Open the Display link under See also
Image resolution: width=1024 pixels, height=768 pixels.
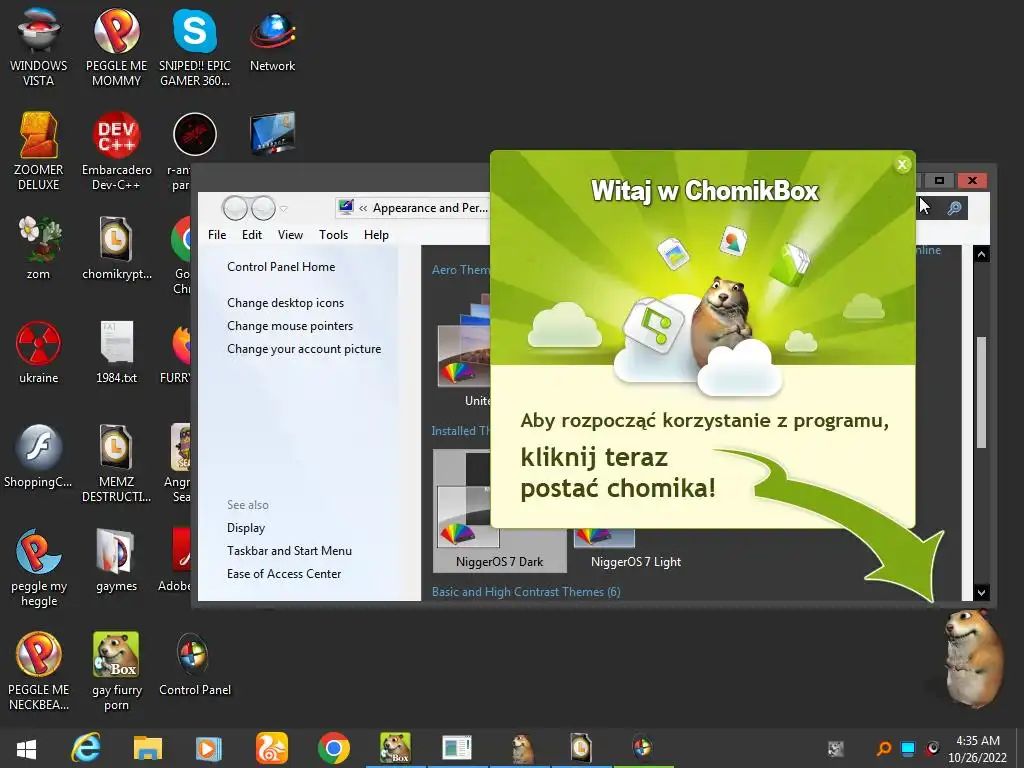pos(246,528)
